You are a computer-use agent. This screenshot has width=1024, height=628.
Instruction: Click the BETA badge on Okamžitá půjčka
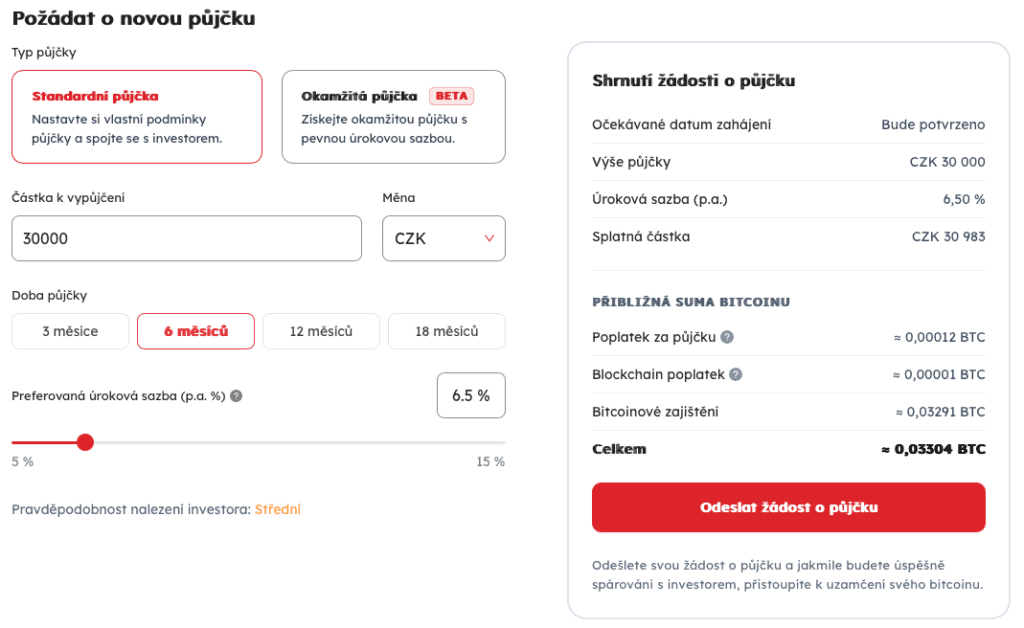pos(451,96)
